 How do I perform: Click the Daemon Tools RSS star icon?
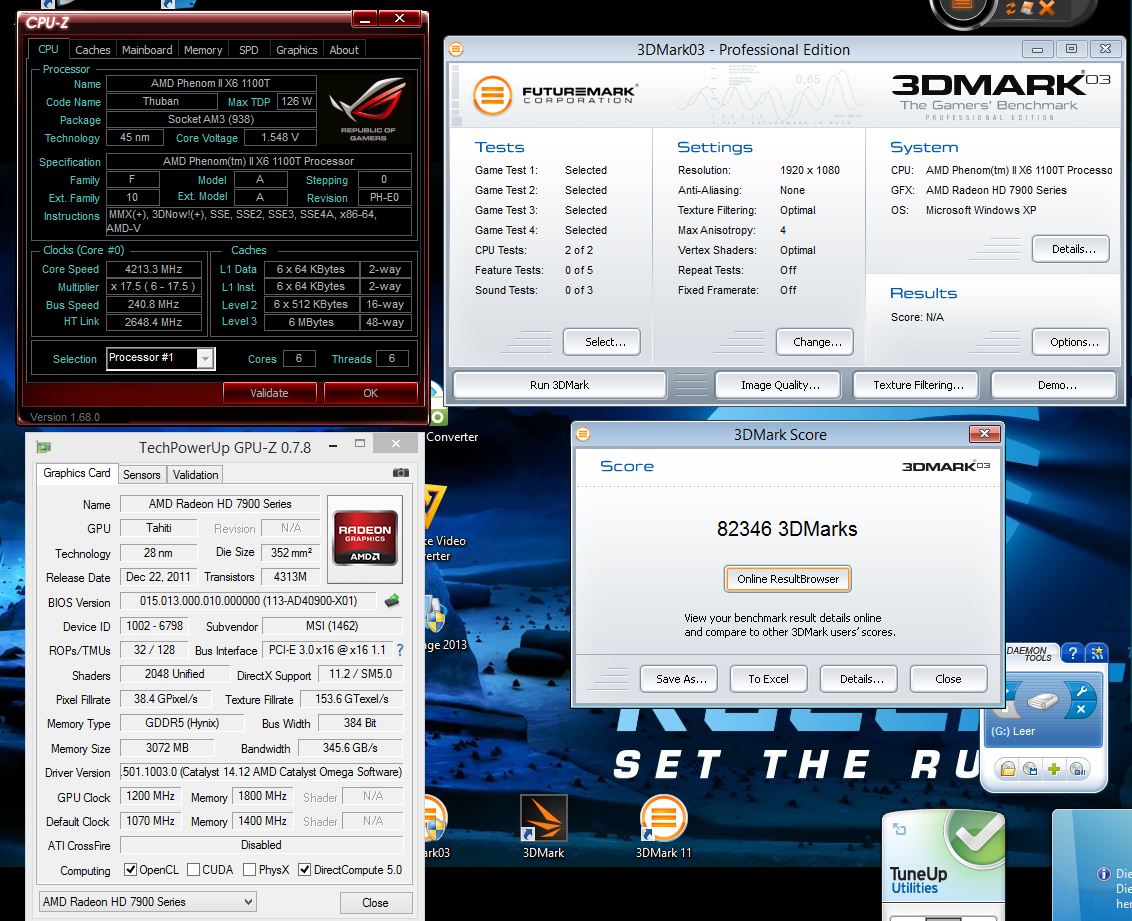(x=1097, y=653)
